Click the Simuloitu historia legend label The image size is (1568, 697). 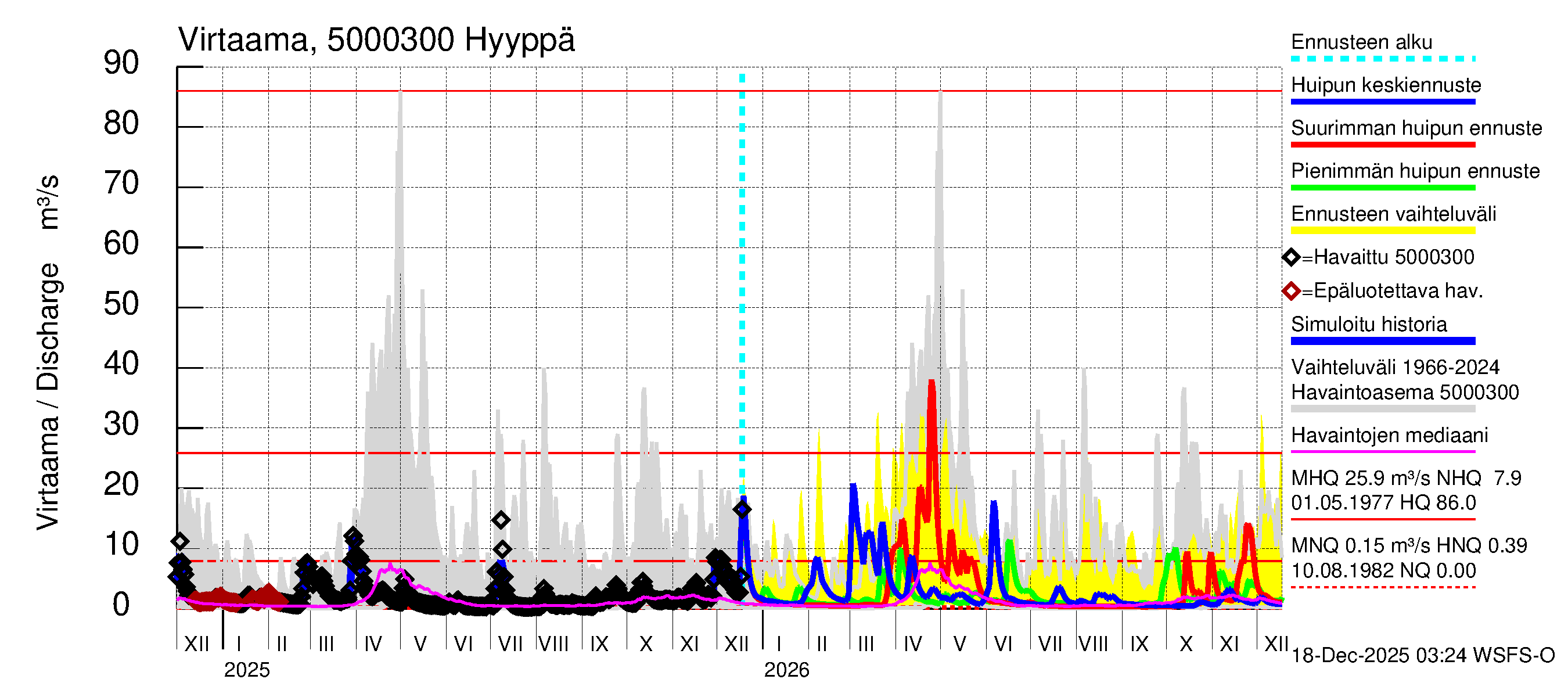tap(1369, 325)
